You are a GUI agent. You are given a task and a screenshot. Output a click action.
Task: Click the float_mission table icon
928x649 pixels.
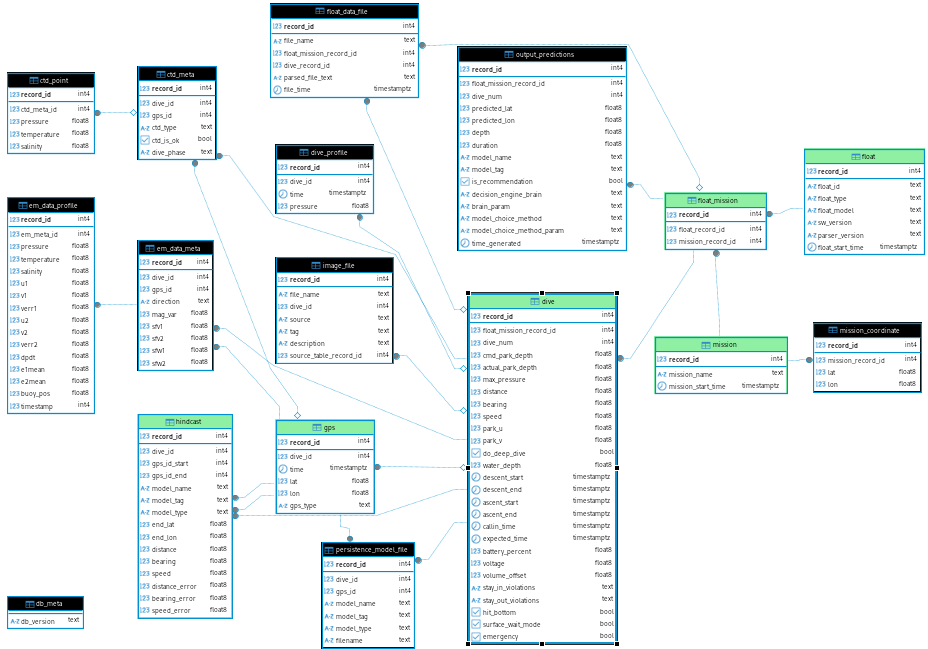click(691, 201)
